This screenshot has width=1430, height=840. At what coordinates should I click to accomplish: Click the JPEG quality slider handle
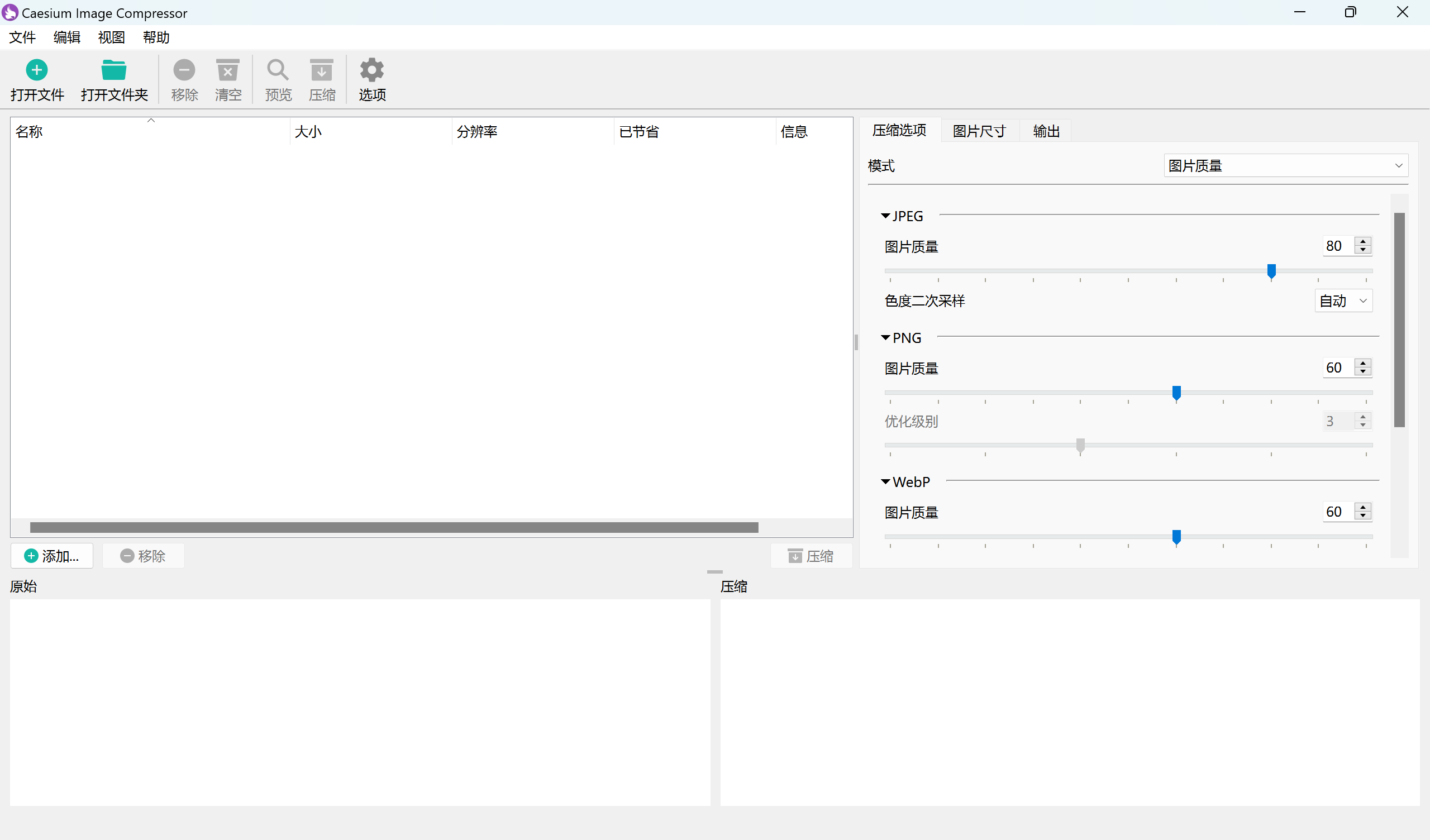pos(1271,271)
